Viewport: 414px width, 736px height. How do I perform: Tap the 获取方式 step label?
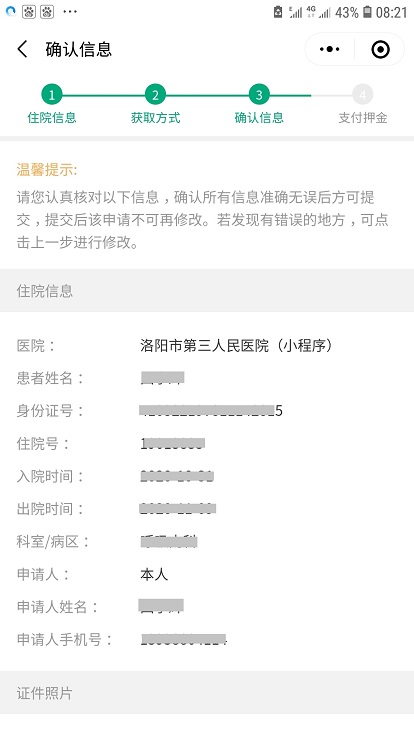point(155,118)
